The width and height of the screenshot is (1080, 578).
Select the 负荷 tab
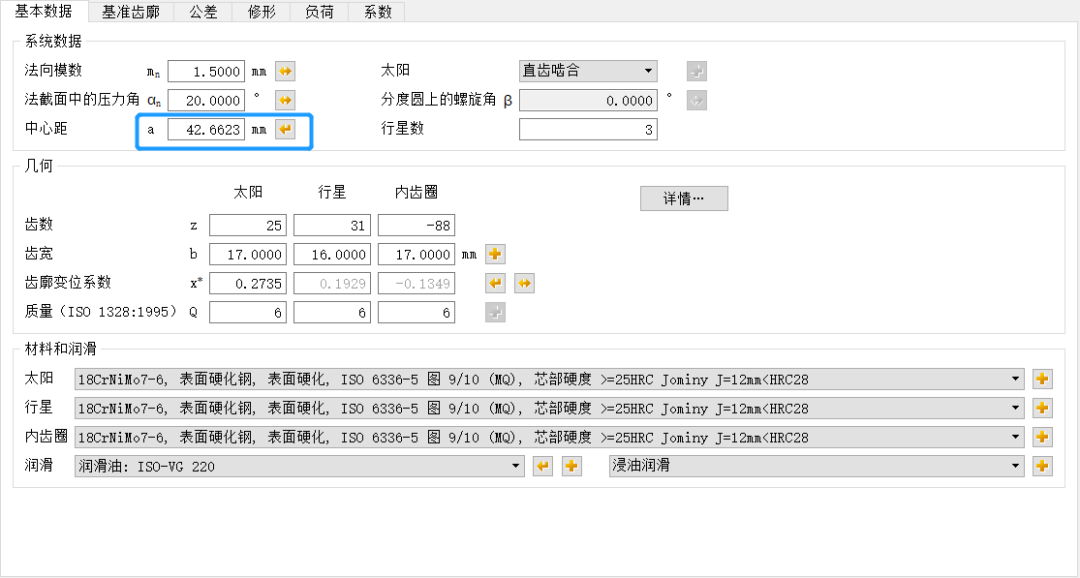click(x=318, y=13)
